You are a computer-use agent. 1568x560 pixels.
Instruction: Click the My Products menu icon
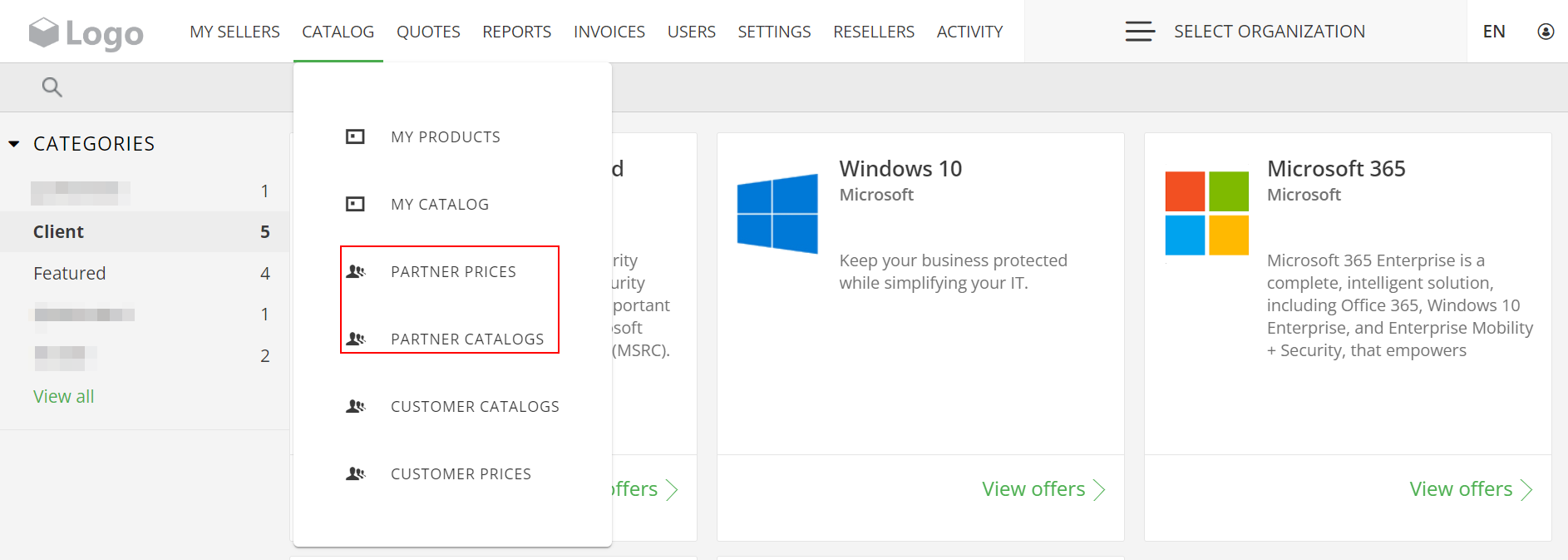tap(355, 136)
